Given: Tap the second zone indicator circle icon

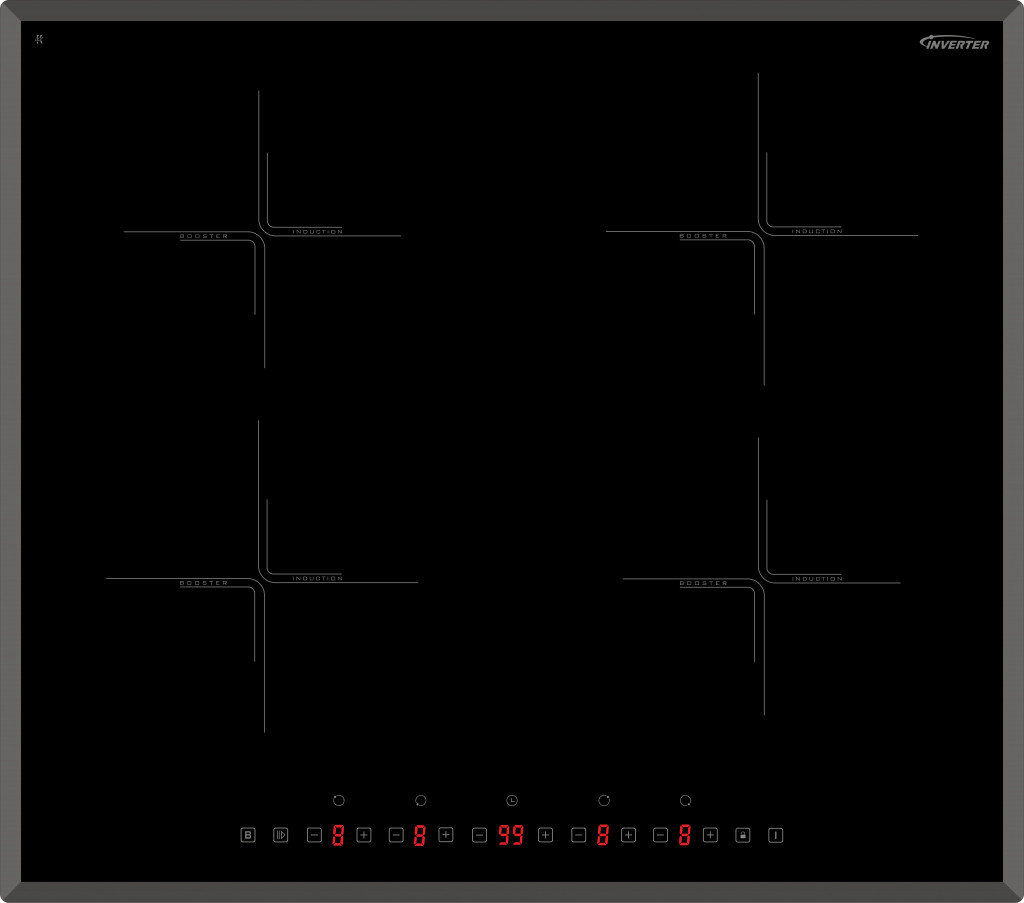Looking at the screenshot, I should tap(421, 801).
